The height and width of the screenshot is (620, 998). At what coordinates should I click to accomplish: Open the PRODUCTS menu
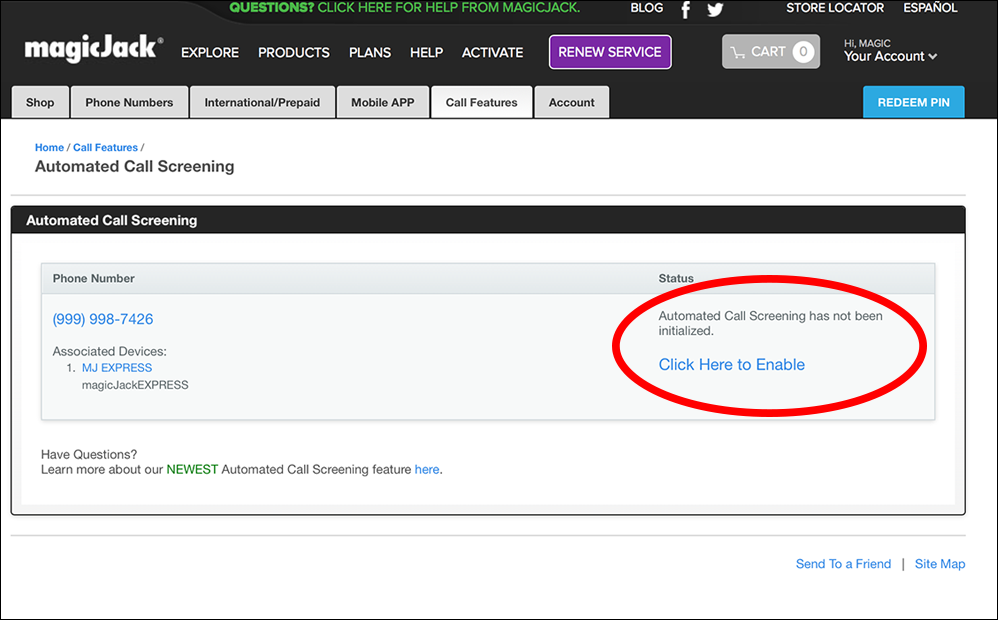[x=293, y=52]
